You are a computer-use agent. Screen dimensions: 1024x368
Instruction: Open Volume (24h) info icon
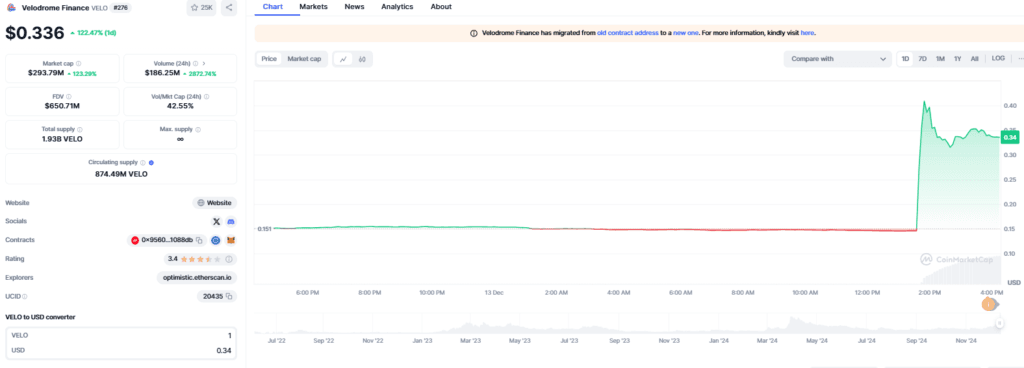194,64
